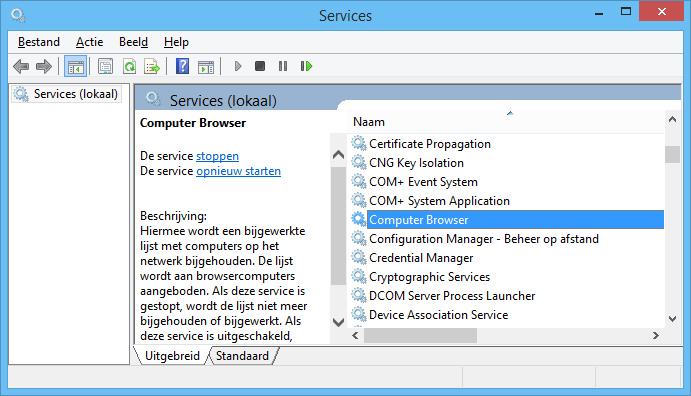691x396 pixels.
Task: Click gear icon beside COM+ System Application
Action: click(x=359, y=200)
